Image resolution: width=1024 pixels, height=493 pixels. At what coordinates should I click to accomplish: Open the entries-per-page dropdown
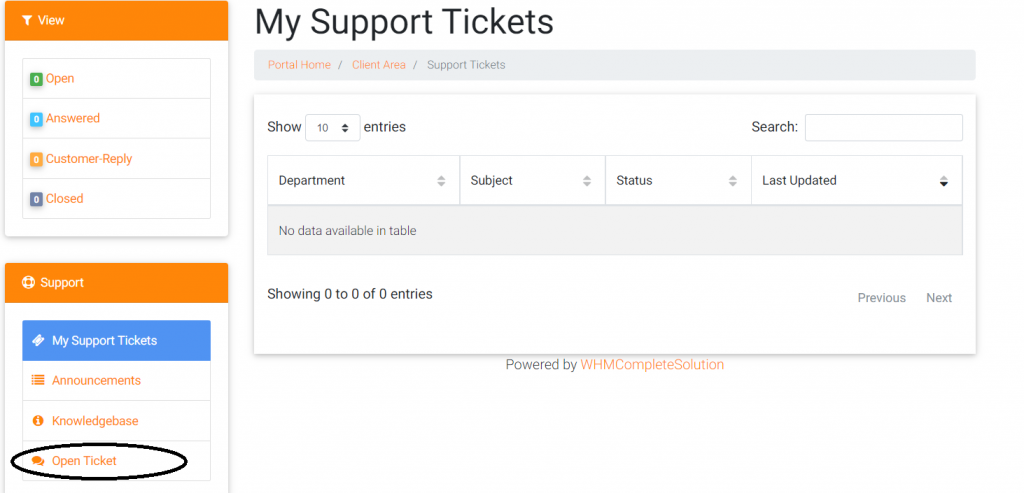(x=332, y=128)
